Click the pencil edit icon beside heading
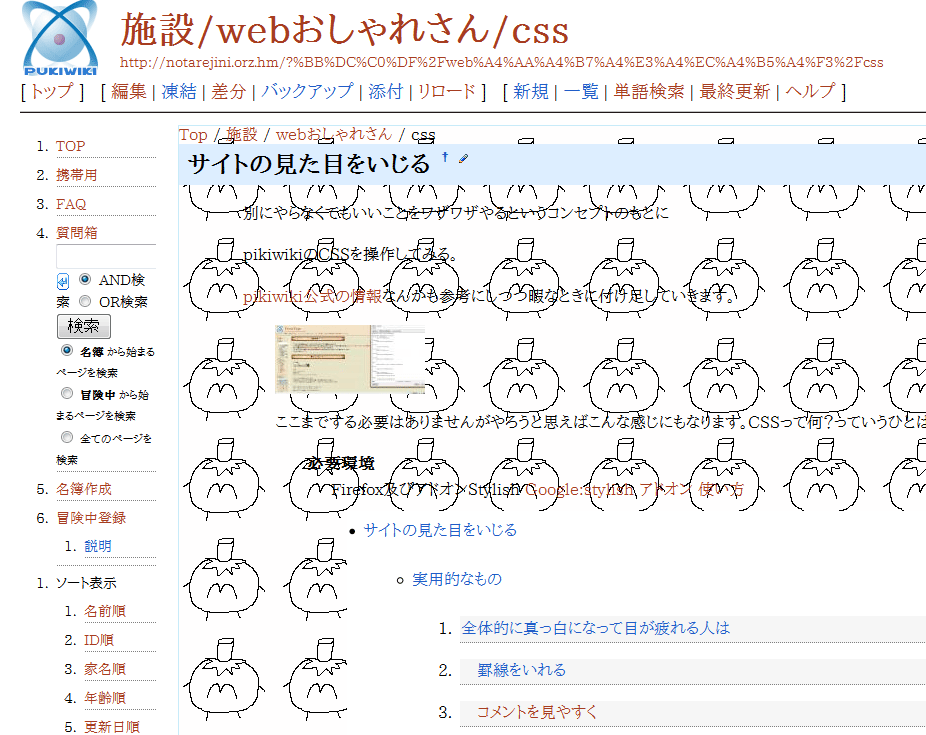The width and height of the screenshot is (926, 735). click(x=462, y=158)
